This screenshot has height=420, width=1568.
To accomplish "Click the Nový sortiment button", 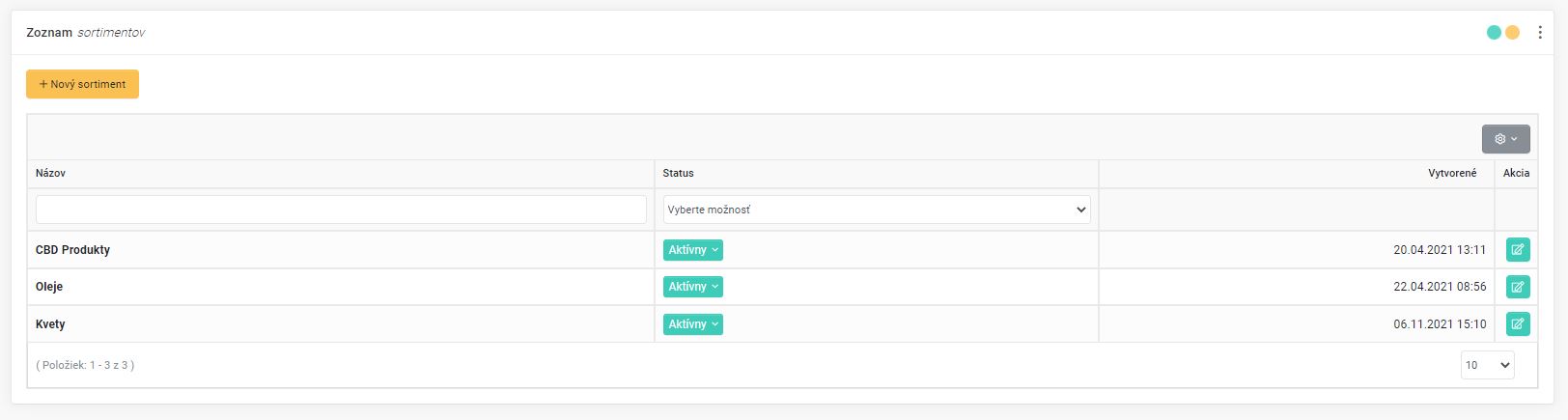I will pos(82,84).
